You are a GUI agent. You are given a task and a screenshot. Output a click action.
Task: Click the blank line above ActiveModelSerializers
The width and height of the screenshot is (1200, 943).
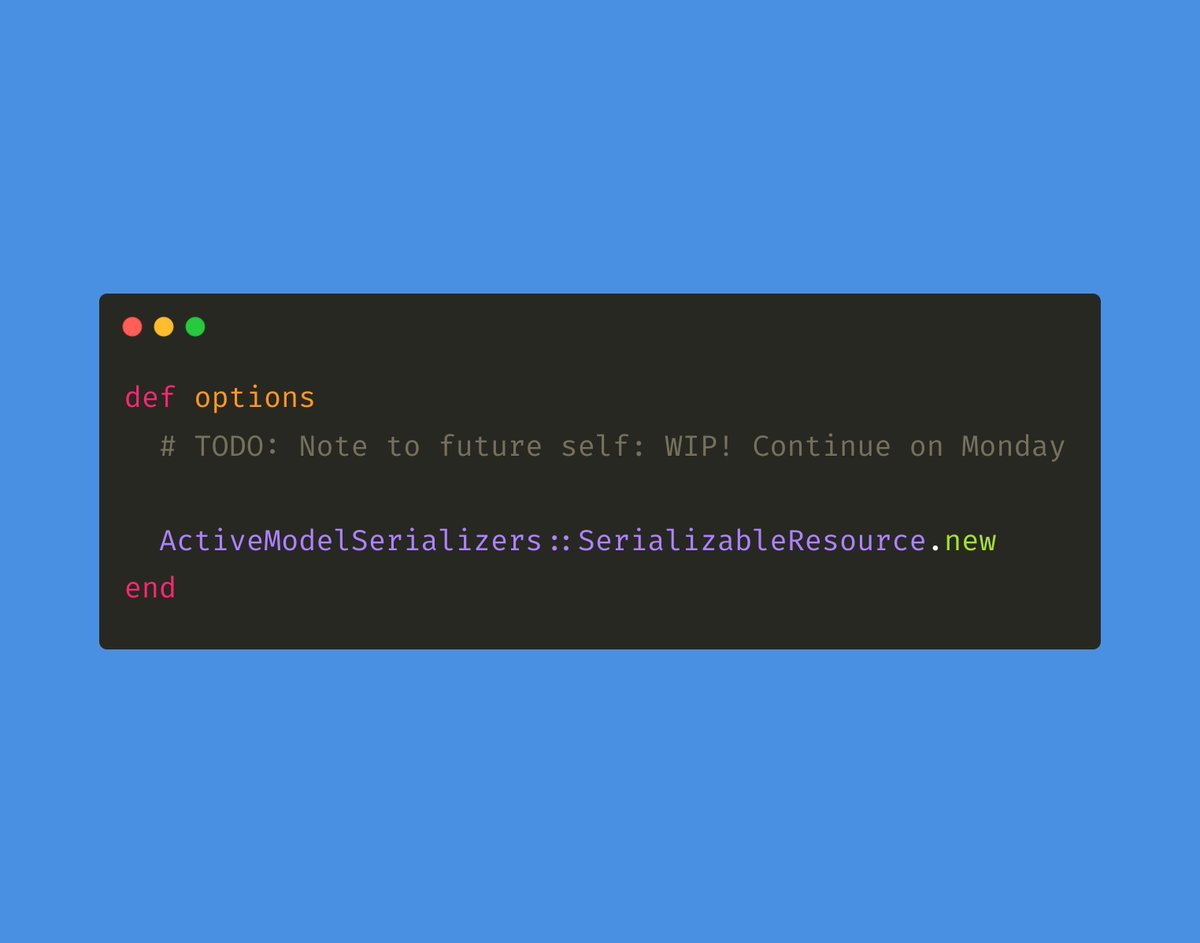600,494
